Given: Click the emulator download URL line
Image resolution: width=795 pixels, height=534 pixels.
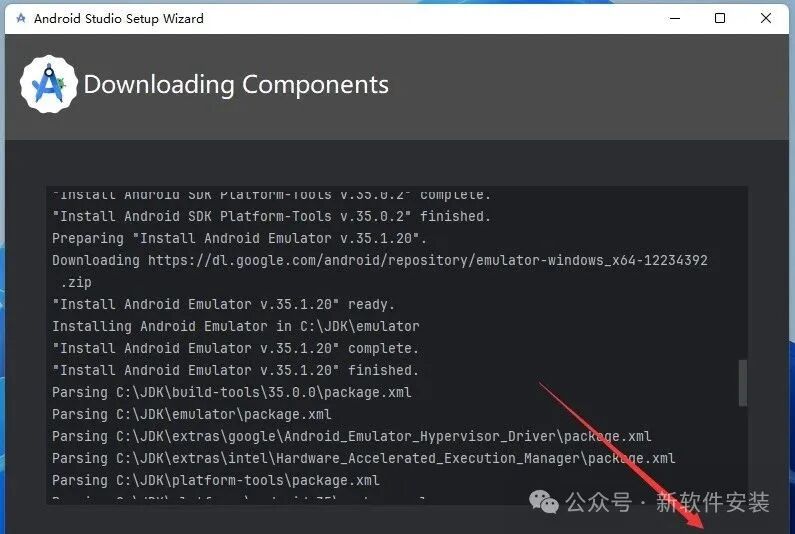Looking at the screenshot, I should coord(380,260).
